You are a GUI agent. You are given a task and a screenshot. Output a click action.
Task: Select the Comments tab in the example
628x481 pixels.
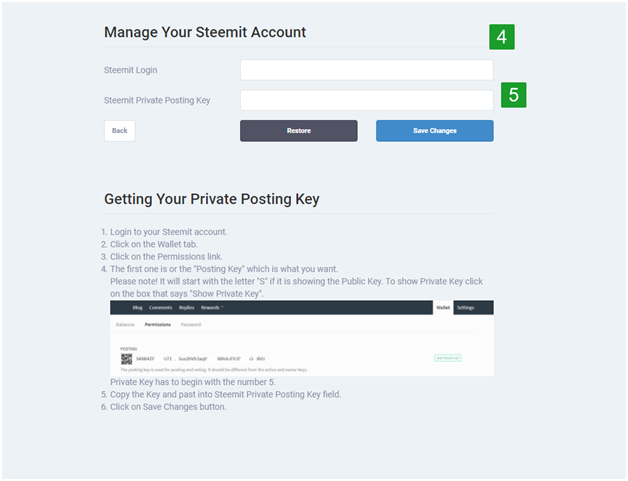160,308
